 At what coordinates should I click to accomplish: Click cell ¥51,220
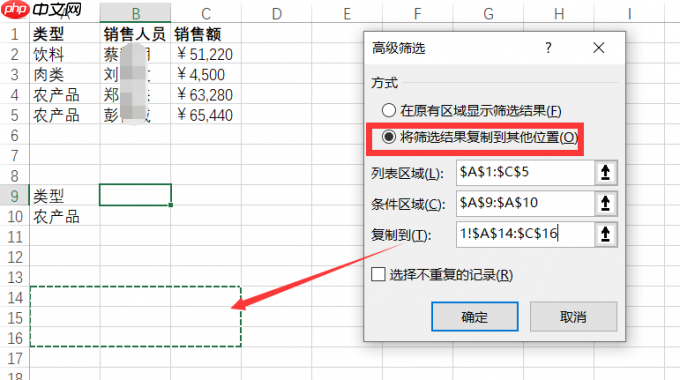pyautogui.click(x=206, y=54)
